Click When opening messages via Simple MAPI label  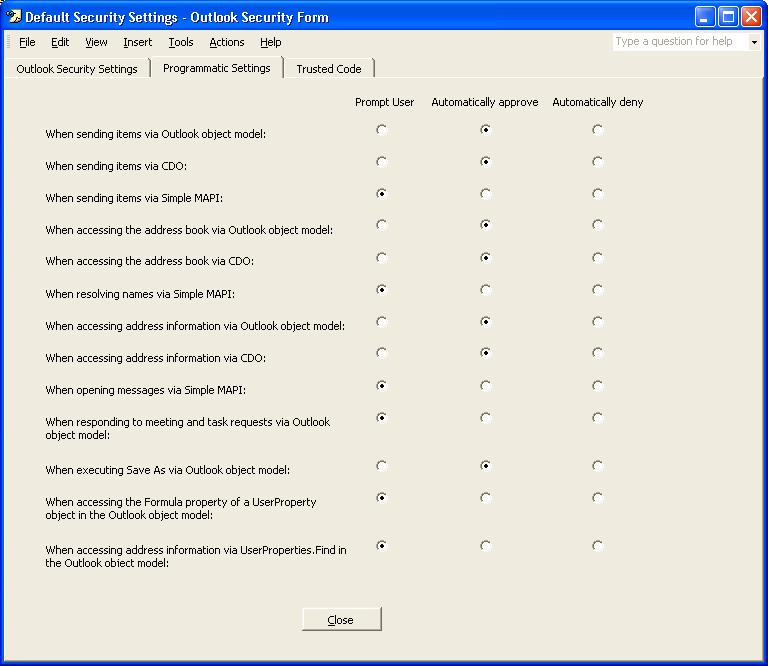click(145, 390)
